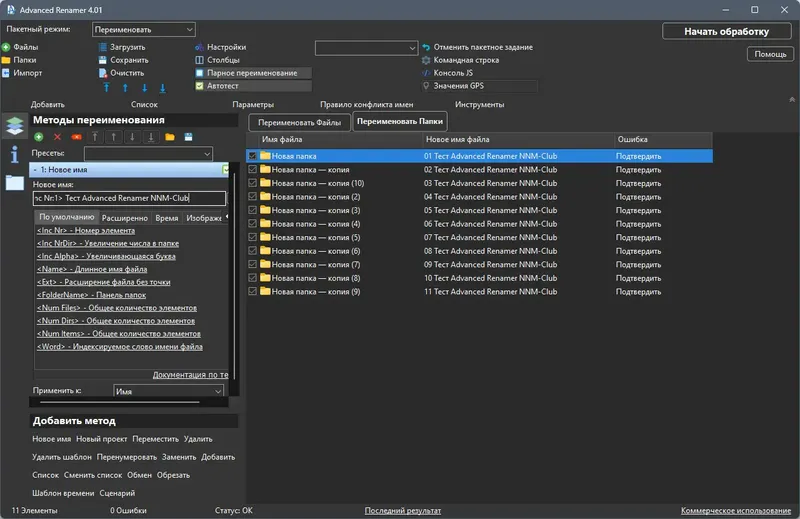Click the green add Файлы icon
The height and width of the screenshot is (519, 800).
pyautogui.click(x=6, y=47)
